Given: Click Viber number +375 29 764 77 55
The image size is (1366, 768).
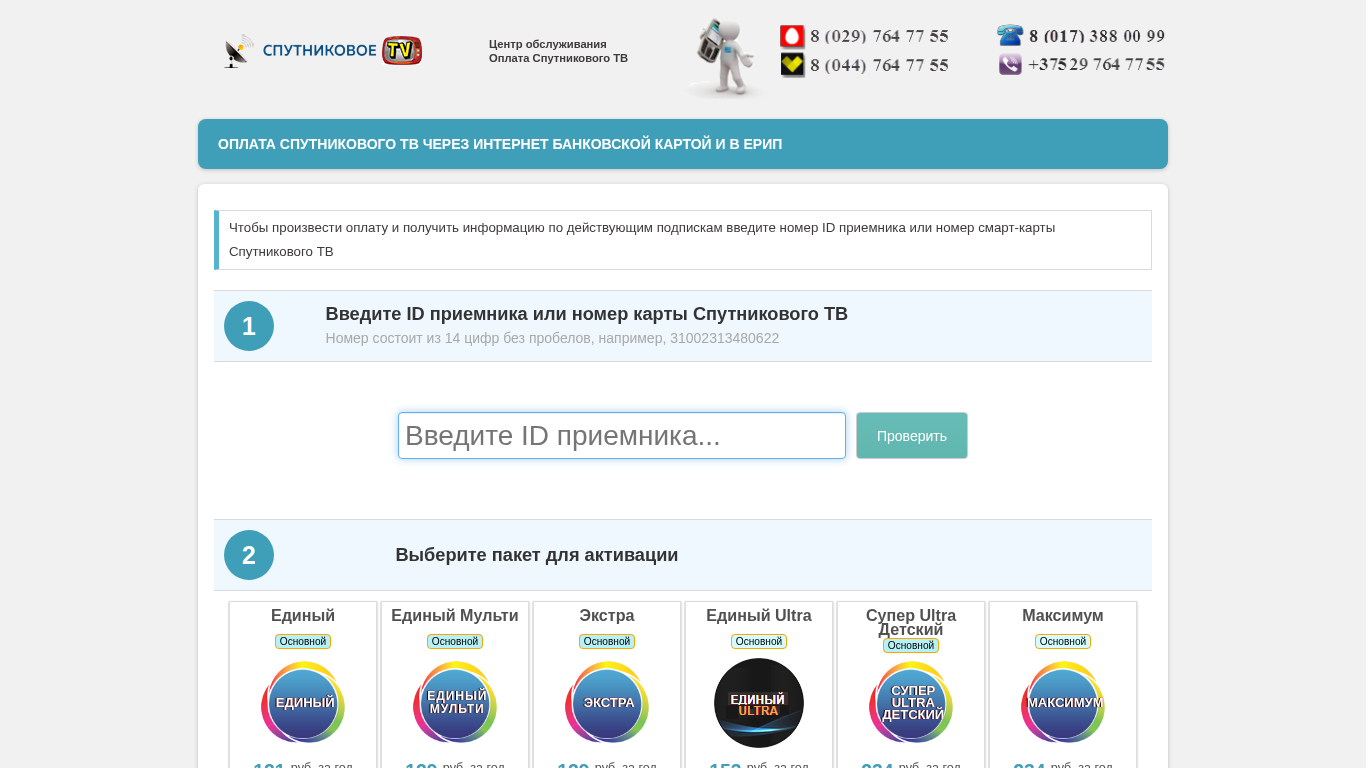Looking at the screenshot, I should pos(1096,65).
